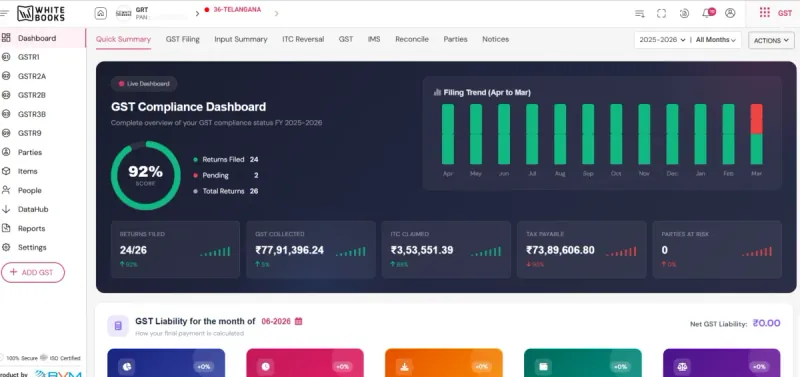The image size is (800, 377).
Task: Click the circular refresh/sync icon in header
Action: pyautogui.click(x=684, y=13)
